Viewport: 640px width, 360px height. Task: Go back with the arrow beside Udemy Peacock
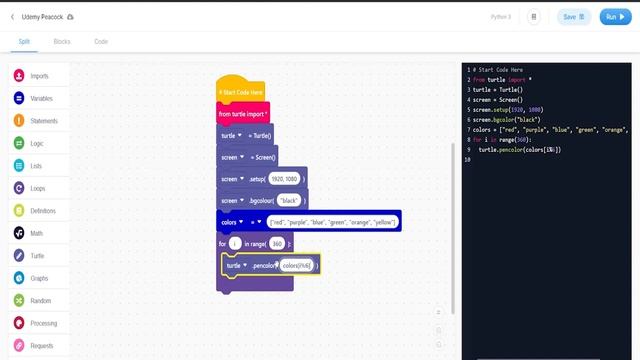pos(12,17)
